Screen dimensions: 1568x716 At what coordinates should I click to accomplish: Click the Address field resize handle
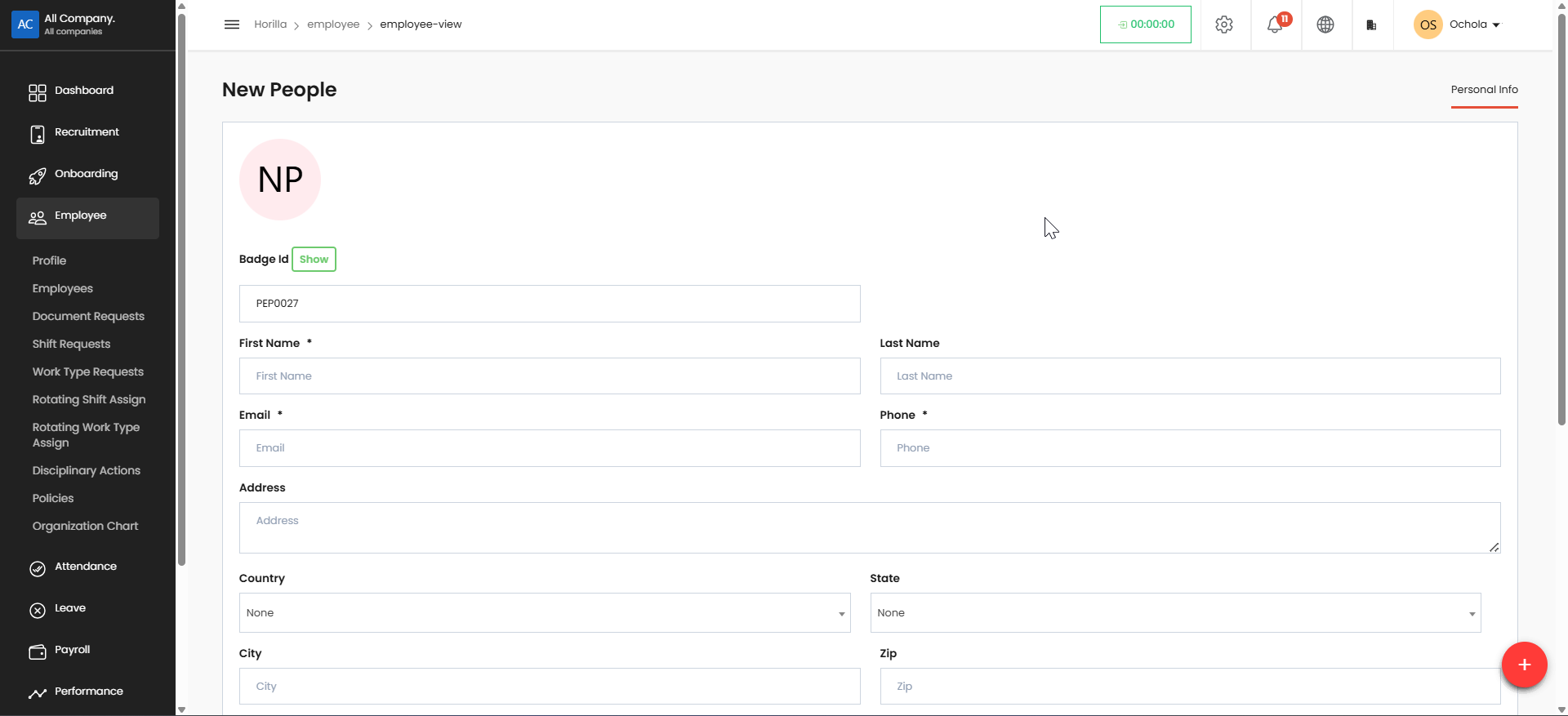coord(1494,547)
